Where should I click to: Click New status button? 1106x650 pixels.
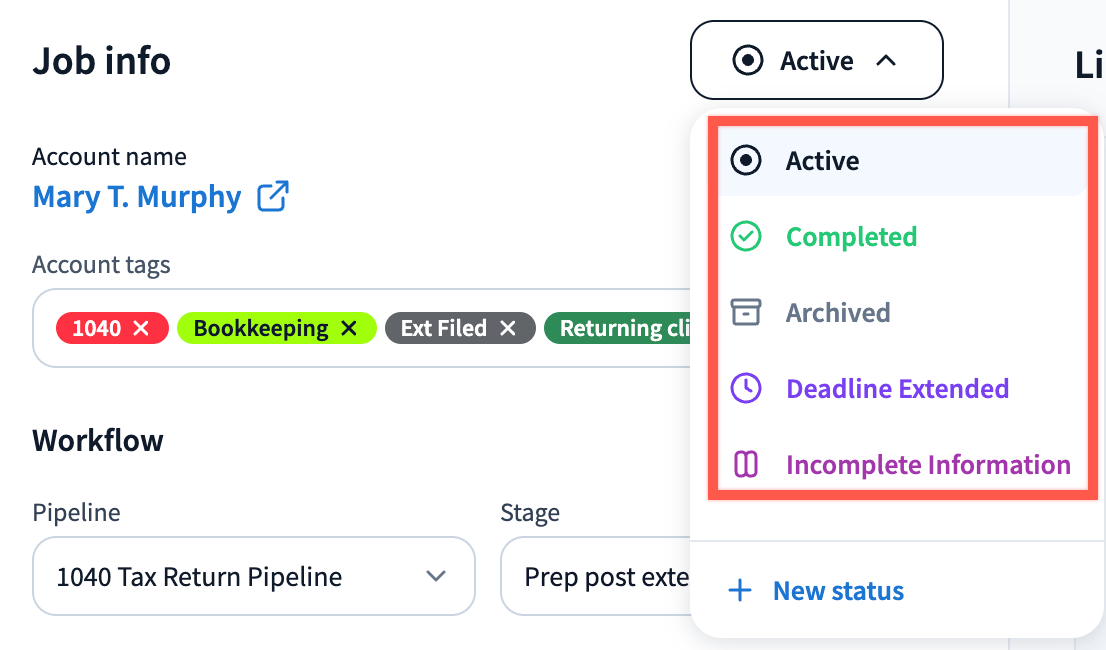pos(837,591)
